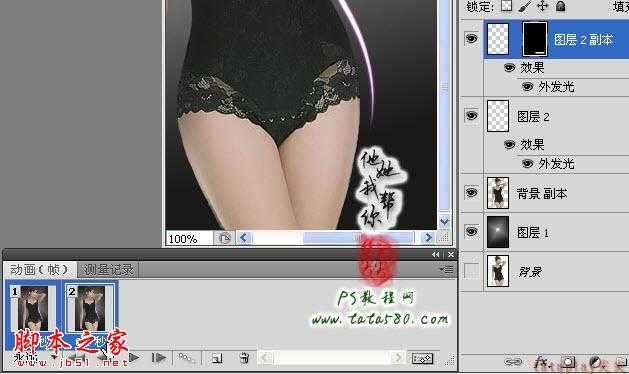Click 效果 label under 图层 2 副本
Screen dimensions: 629x374
click(532, 67)
